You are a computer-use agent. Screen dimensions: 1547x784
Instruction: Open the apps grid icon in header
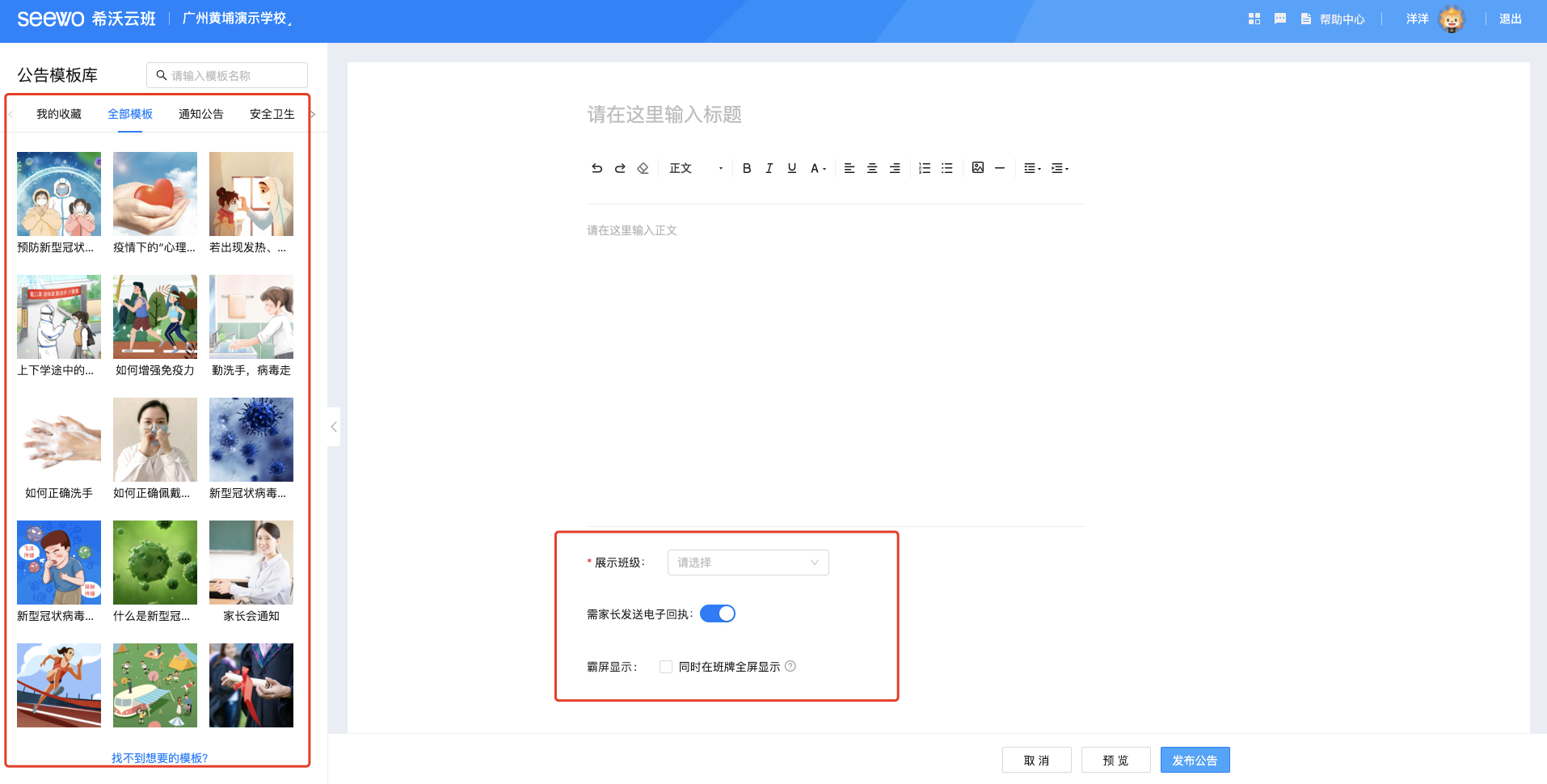[1254, 19]
